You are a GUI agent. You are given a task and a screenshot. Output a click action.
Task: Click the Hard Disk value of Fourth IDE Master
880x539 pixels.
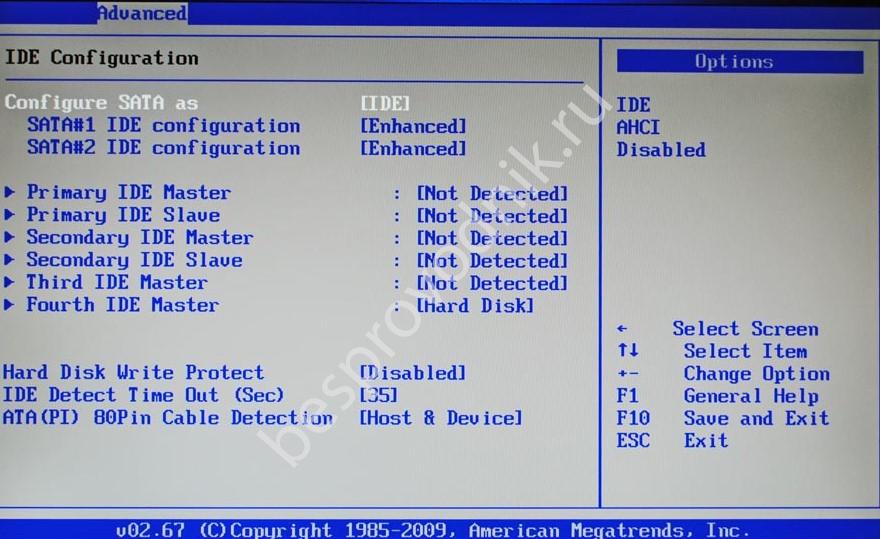[475, 306]
